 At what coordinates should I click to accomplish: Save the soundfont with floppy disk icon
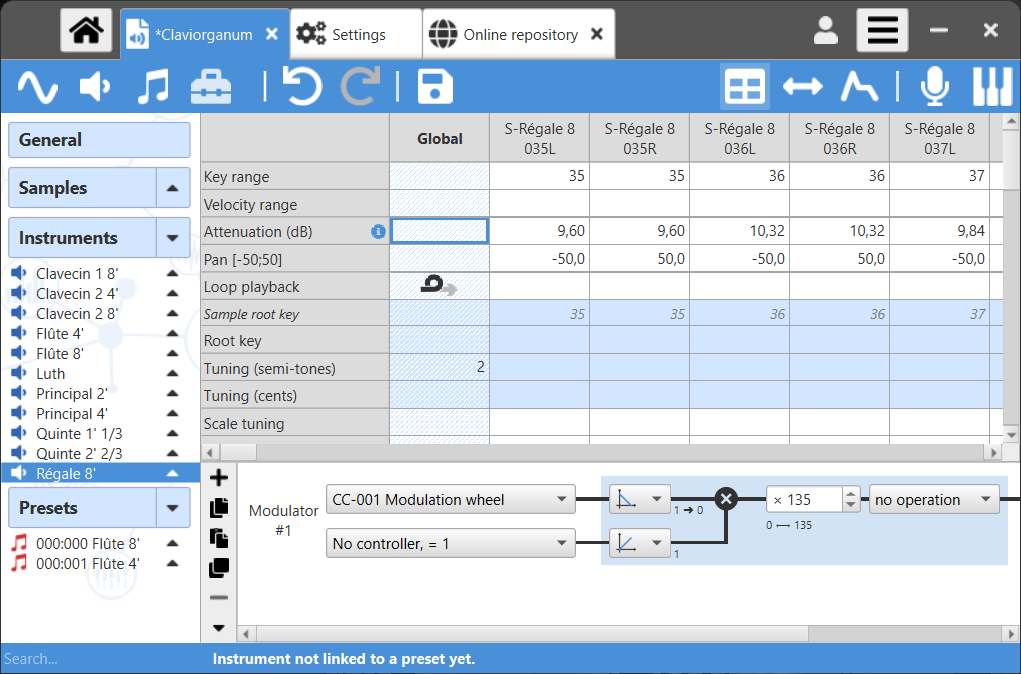click(x=435, y=87)
